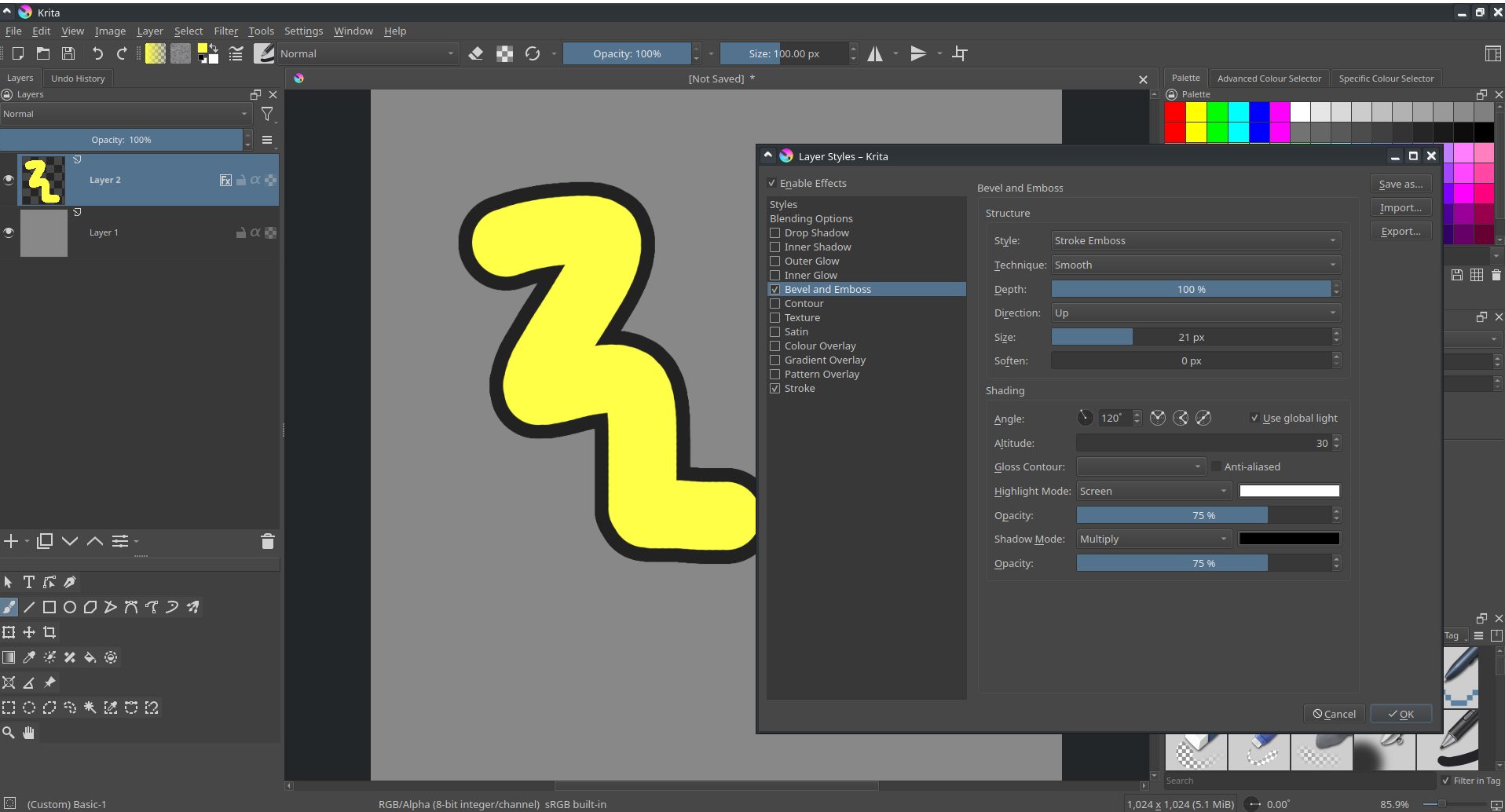
Task: Click the horizontal mirror icon in the toolbar
Action: [875, 53]
